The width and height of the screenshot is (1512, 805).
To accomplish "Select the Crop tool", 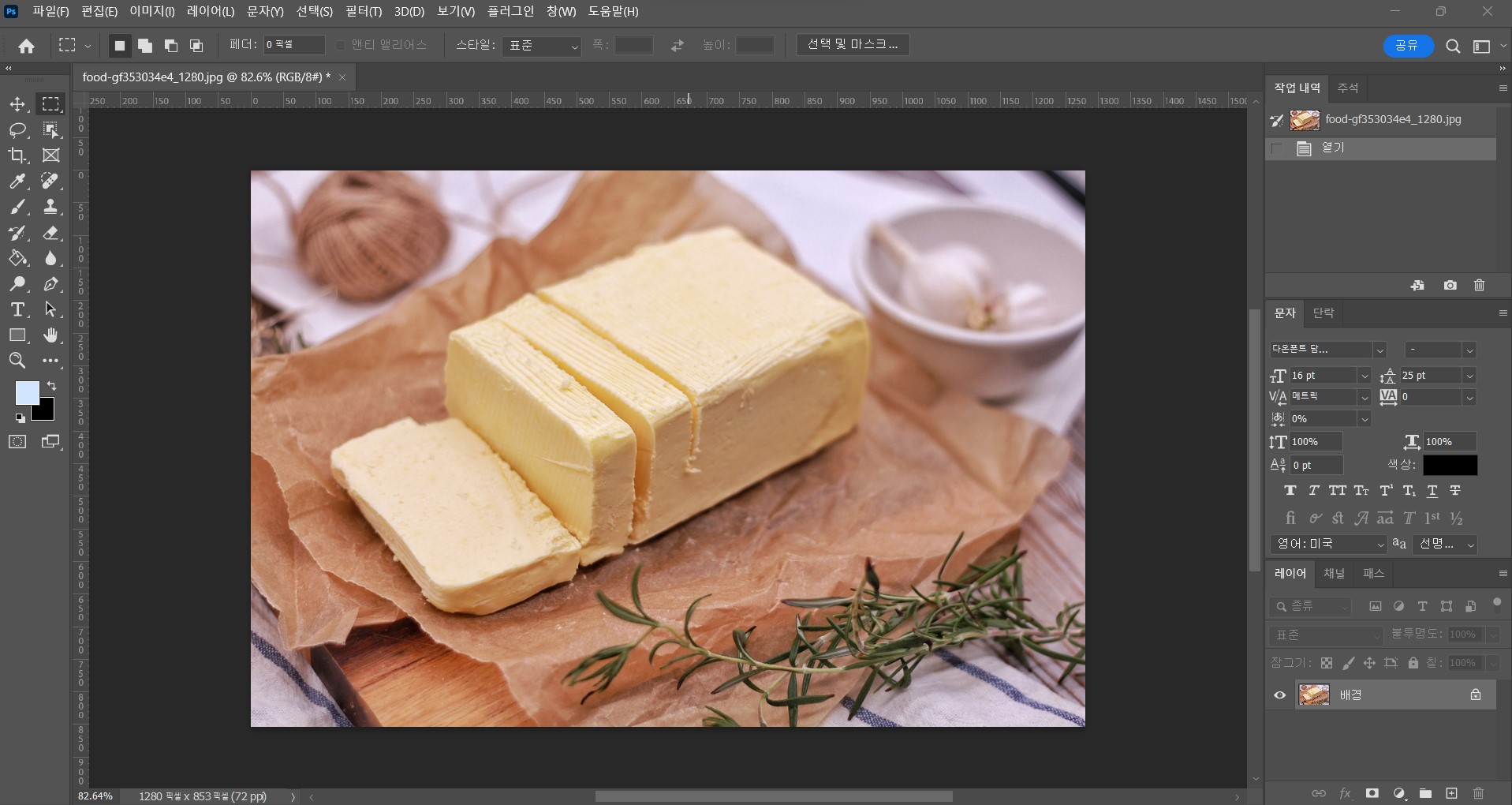I will point(17,155).
